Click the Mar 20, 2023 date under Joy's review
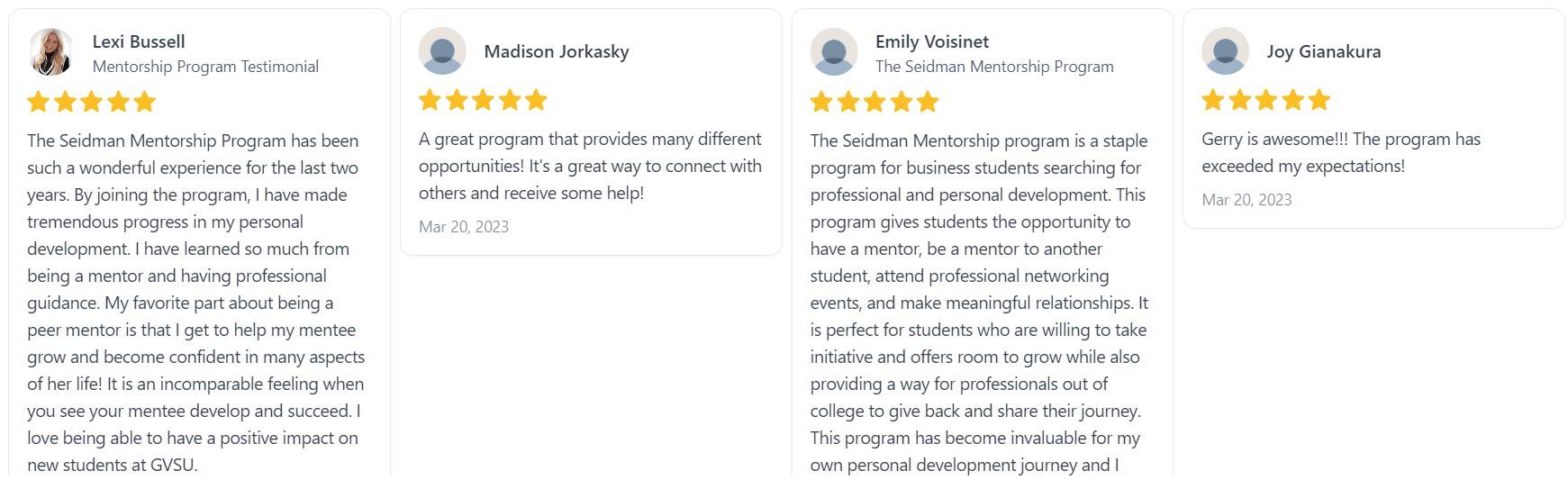This screenshot has width=1568, height=489. (1246, 200)
